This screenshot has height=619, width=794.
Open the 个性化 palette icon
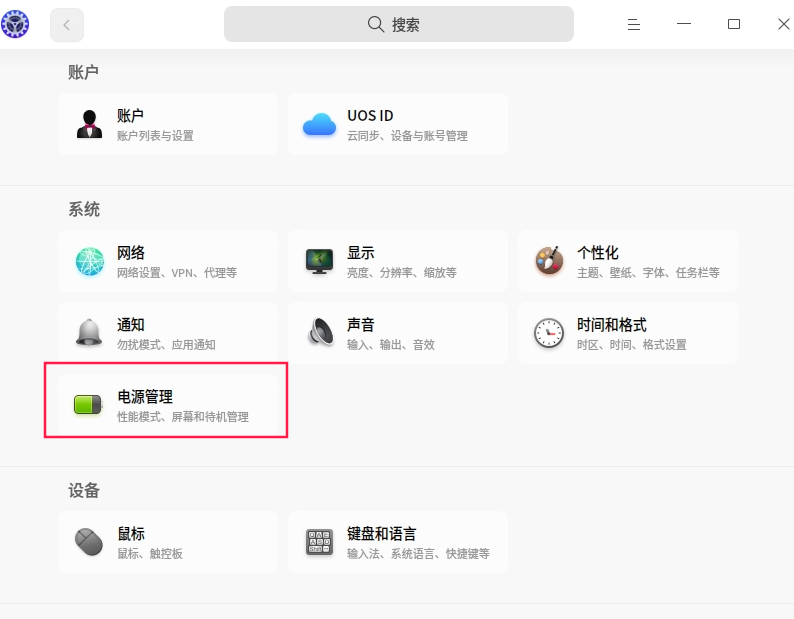click(549, 261)
